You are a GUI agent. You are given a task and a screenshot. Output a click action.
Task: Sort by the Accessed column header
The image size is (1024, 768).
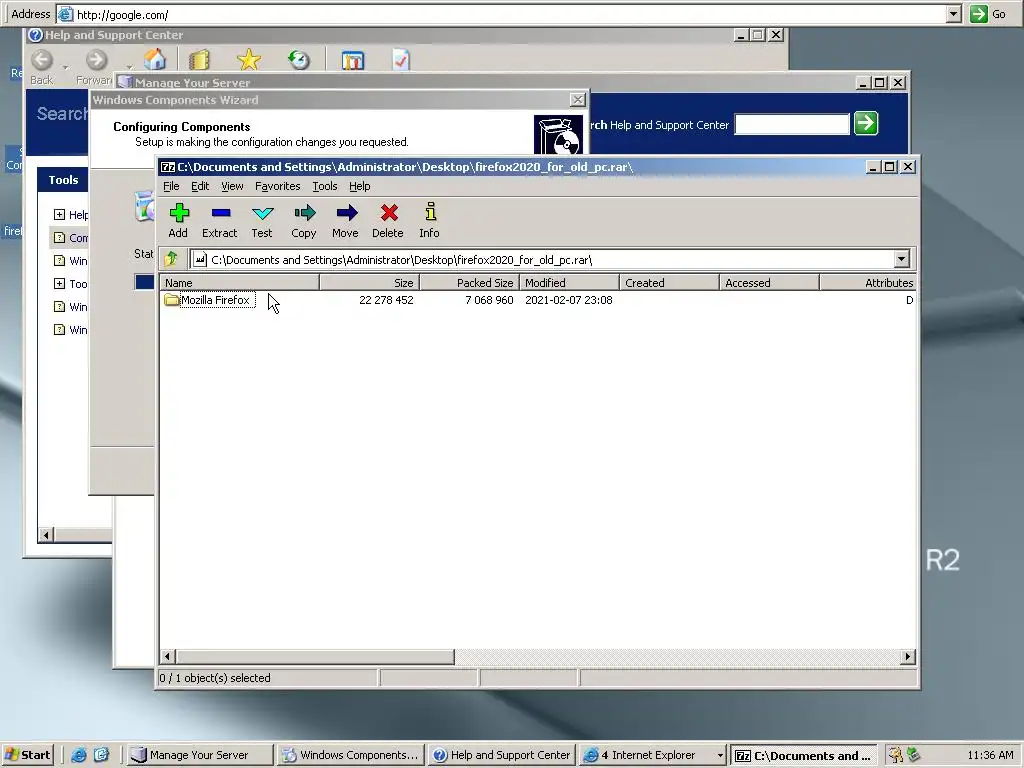[x=769, y=283]
